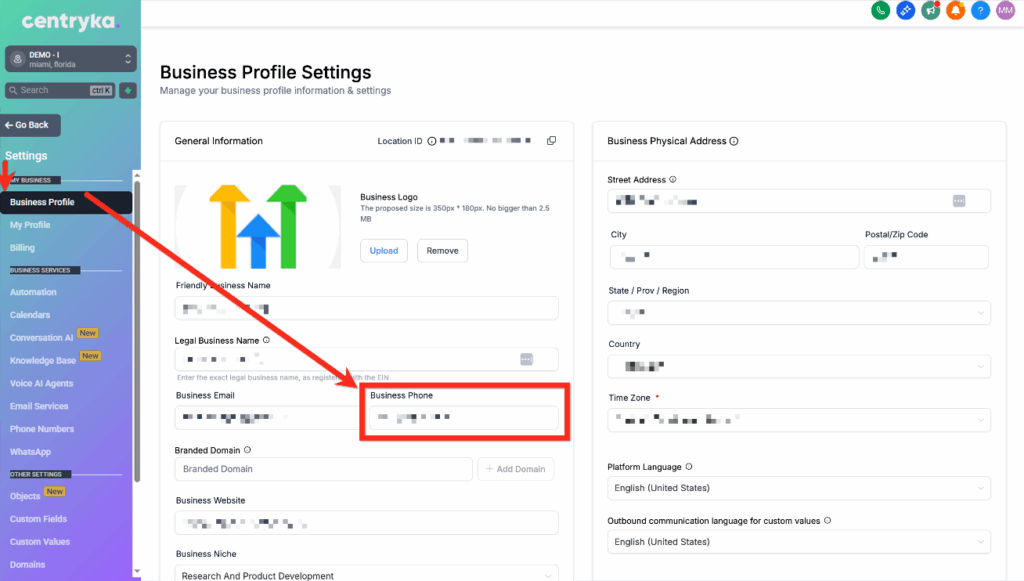
Task: Expand the Time Zone dropdown
Action: 799,420
